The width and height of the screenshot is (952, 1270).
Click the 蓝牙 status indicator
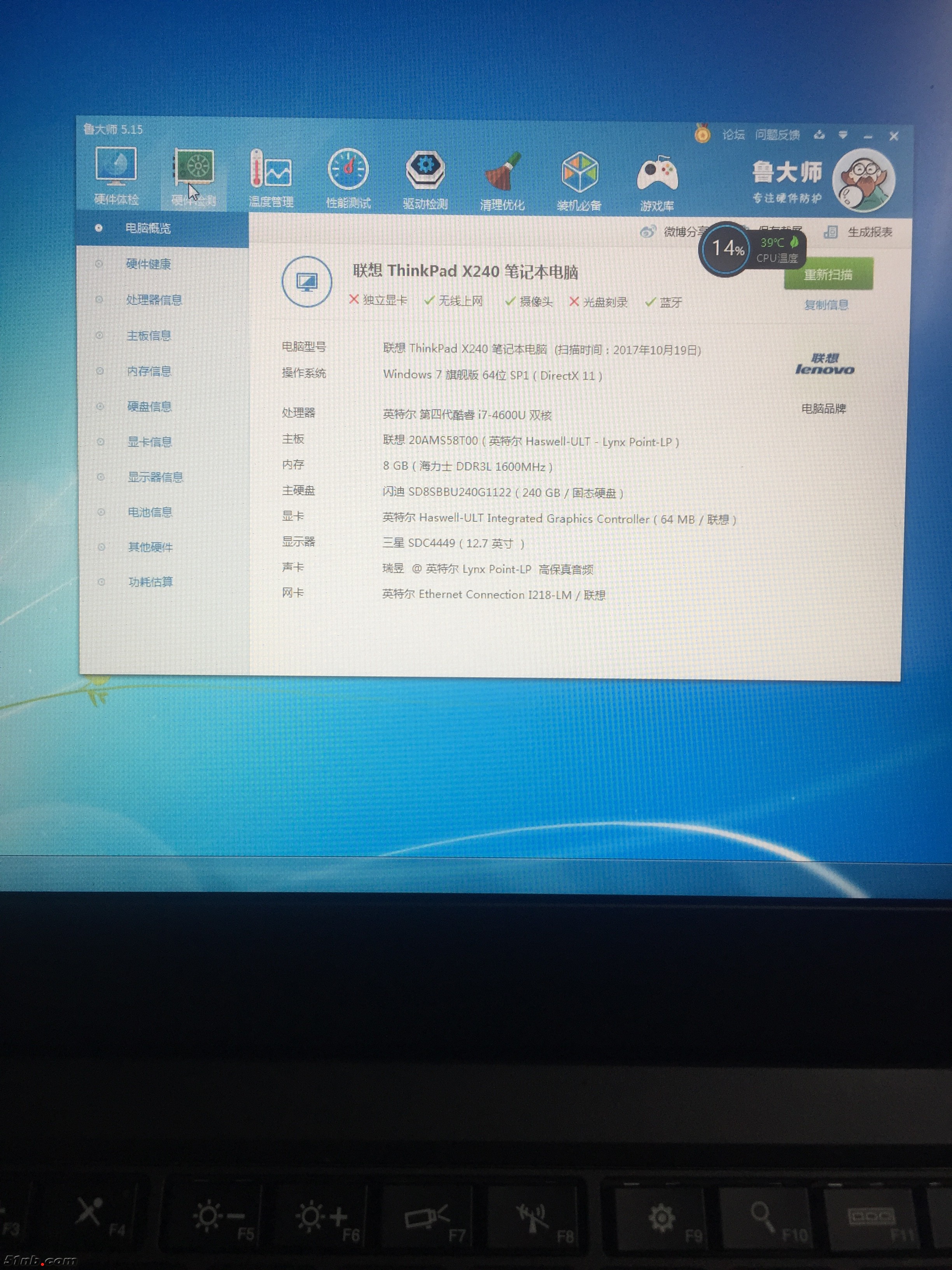coord(663,303)
